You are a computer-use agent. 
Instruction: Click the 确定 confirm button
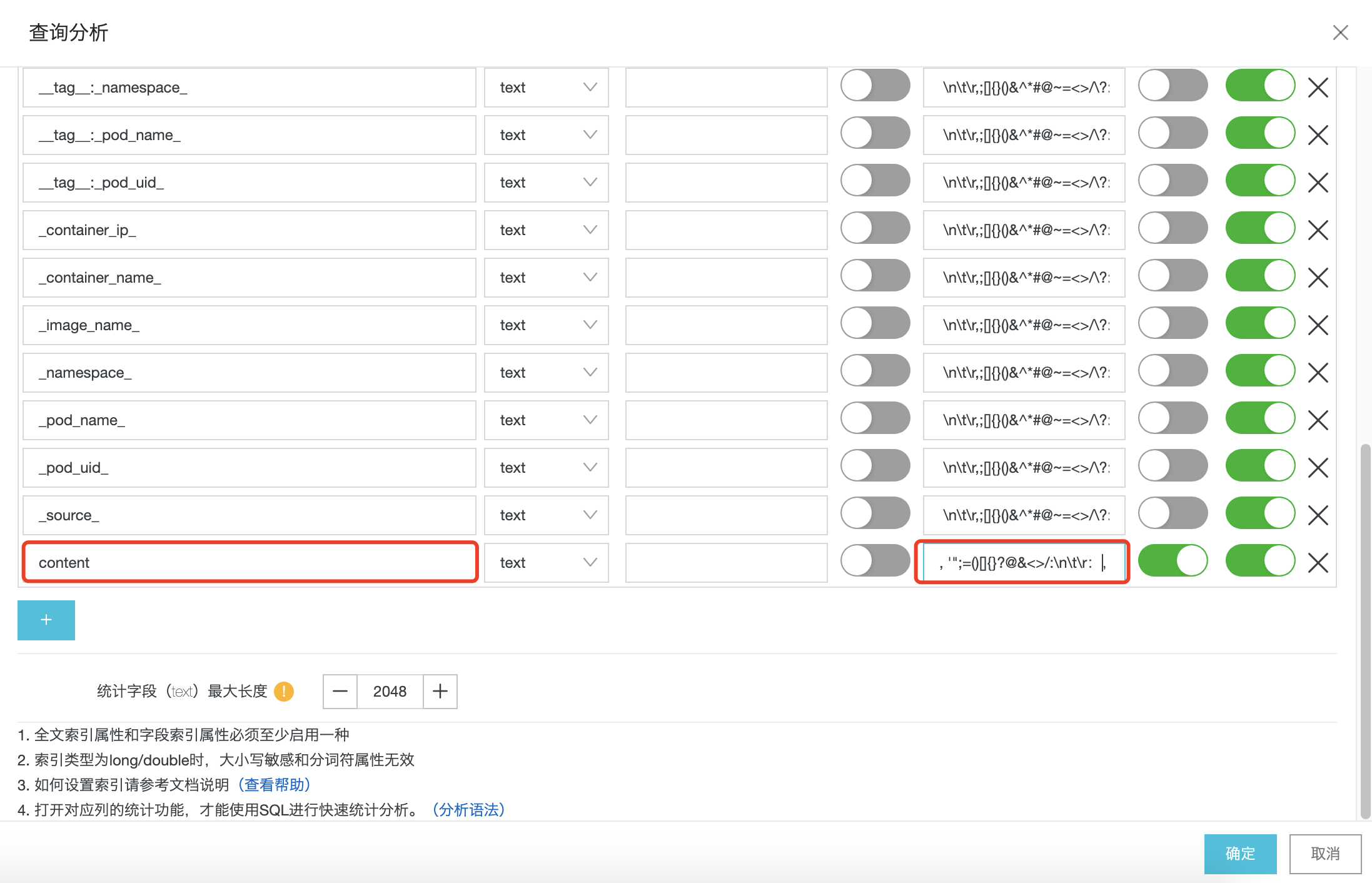(x=1240, y=854)
